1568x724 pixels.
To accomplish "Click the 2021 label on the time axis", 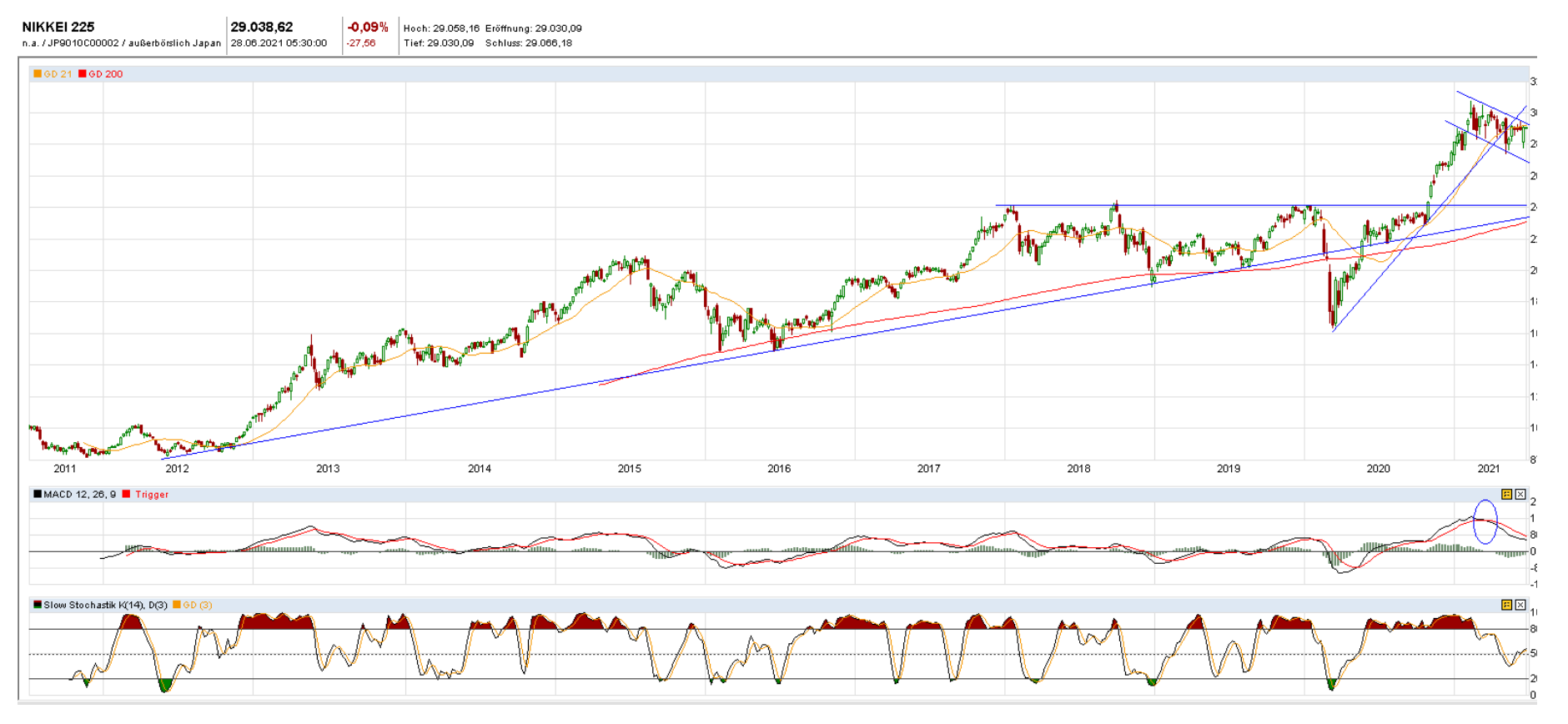I will pos(1489,469).
